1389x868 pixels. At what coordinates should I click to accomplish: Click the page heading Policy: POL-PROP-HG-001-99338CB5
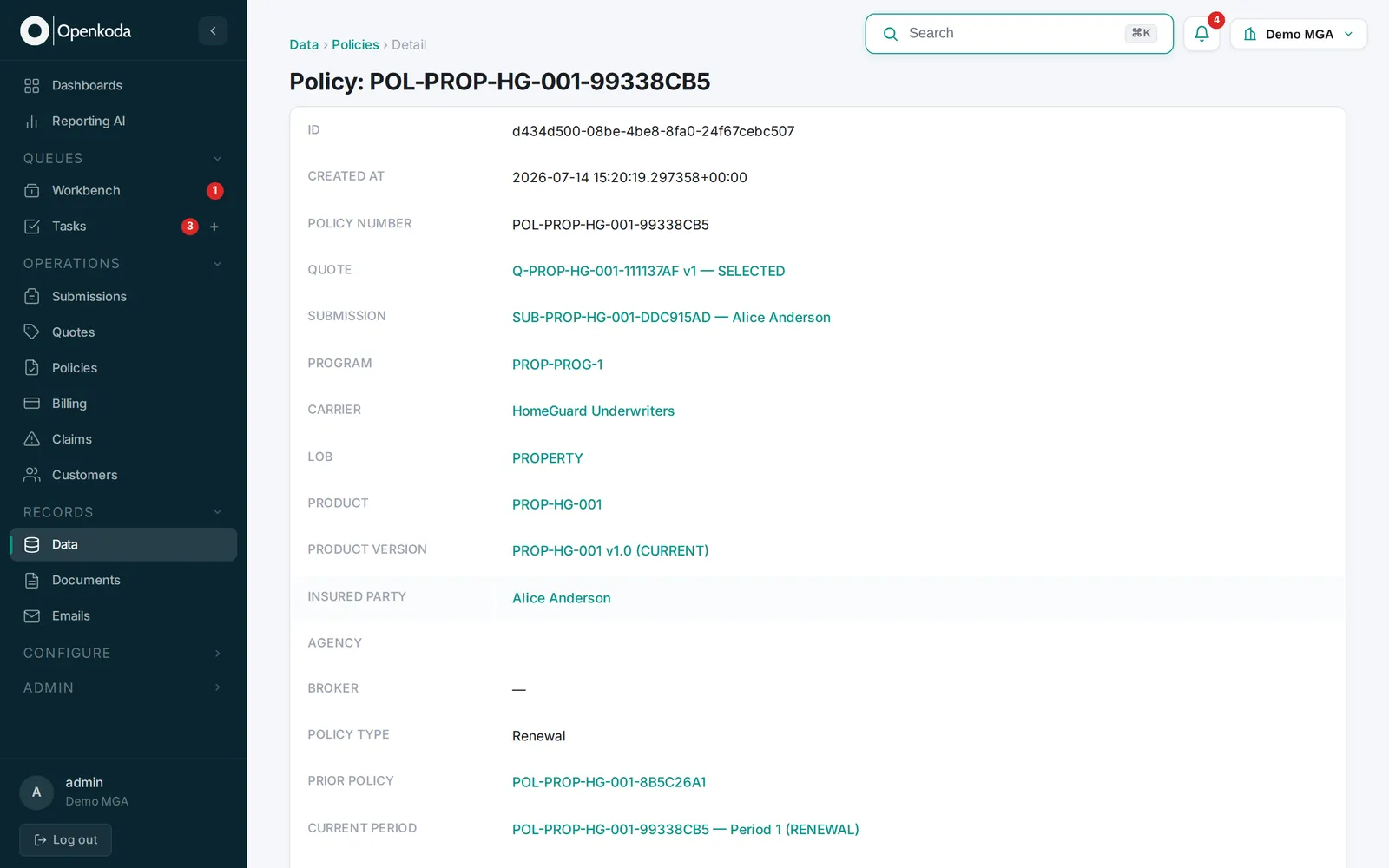[500, 82]
